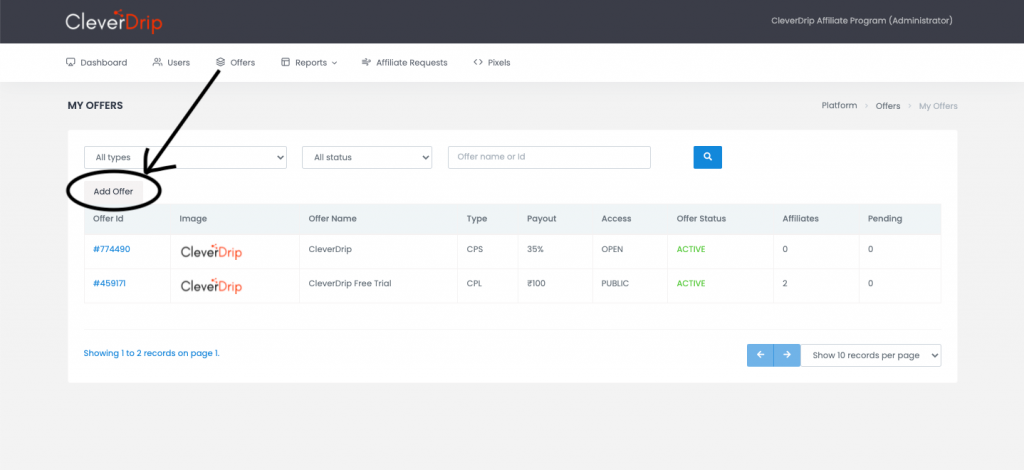1024x470 pixels.
Task: Click CleverDrip logo image in row #774490
Action: pos(211,251)
